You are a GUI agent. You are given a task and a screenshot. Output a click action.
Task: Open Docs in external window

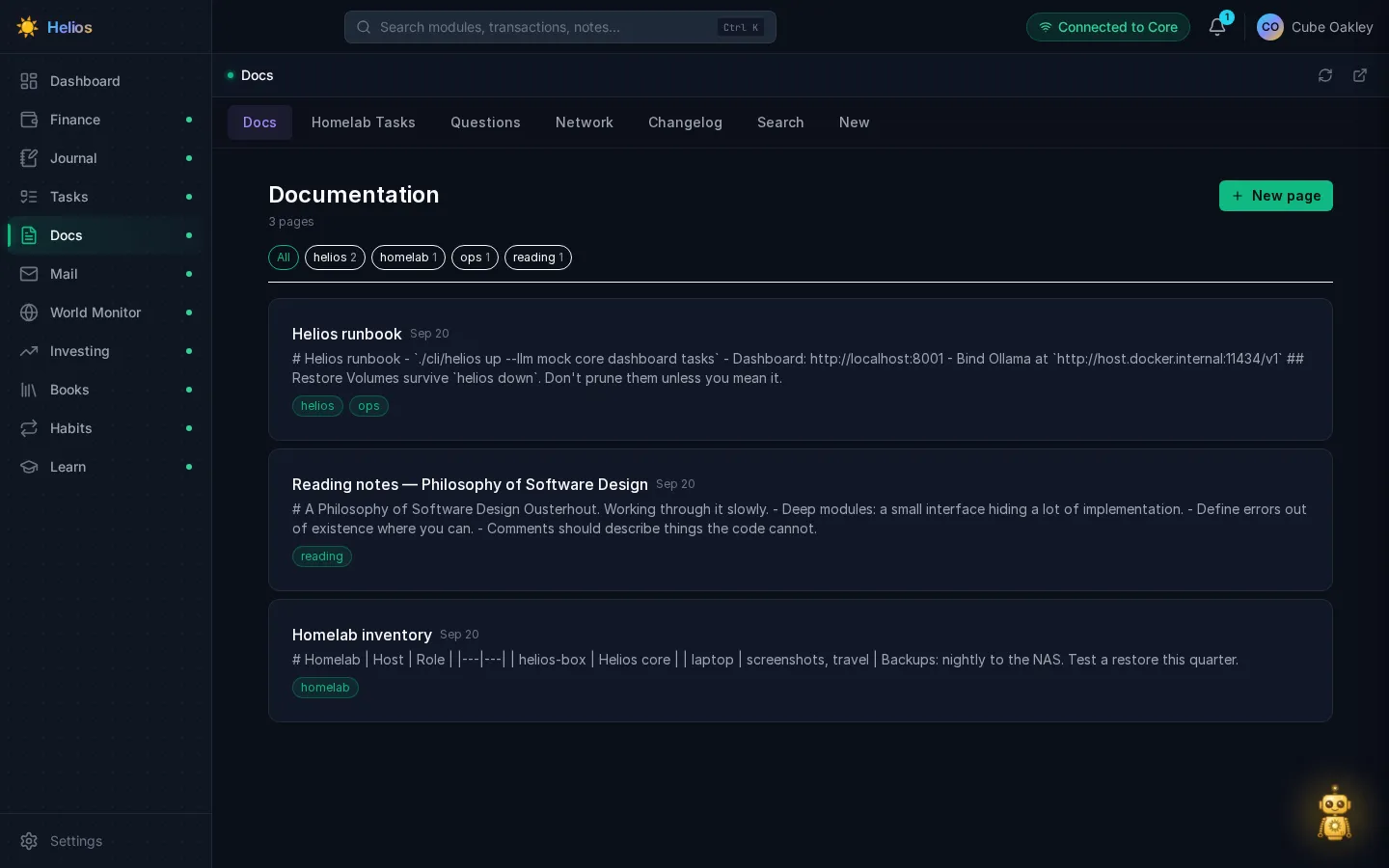tap(1360, 75)
